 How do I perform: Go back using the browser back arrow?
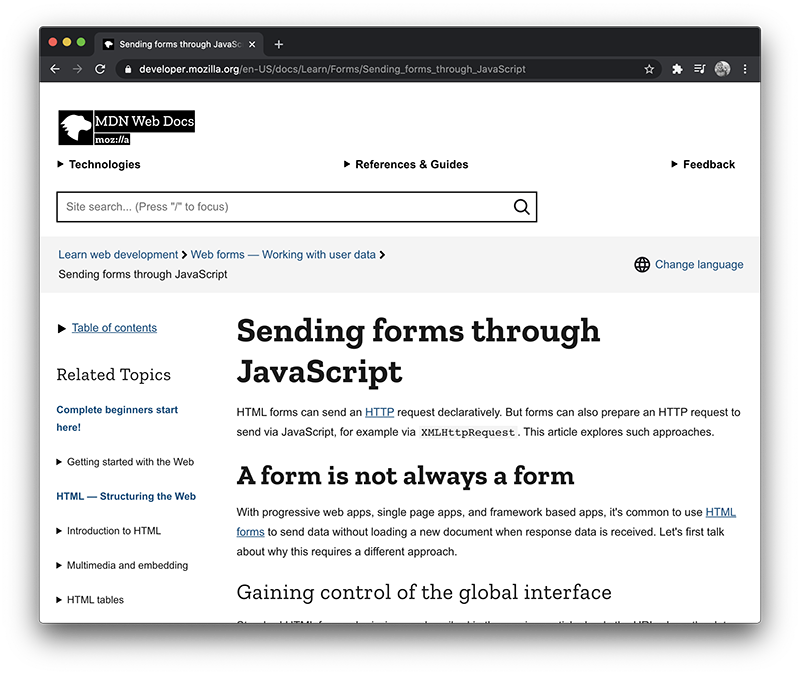pos(55,69)
